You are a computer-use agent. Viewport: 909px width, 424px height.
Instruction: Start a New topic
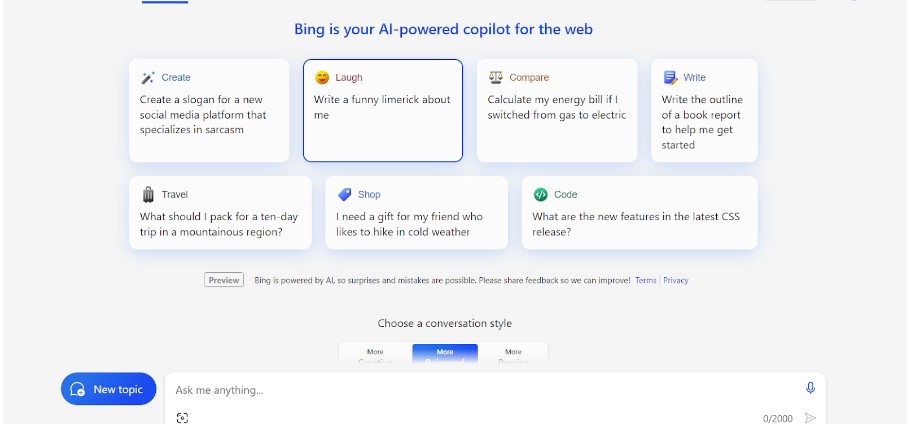click(x=108, y=389)
